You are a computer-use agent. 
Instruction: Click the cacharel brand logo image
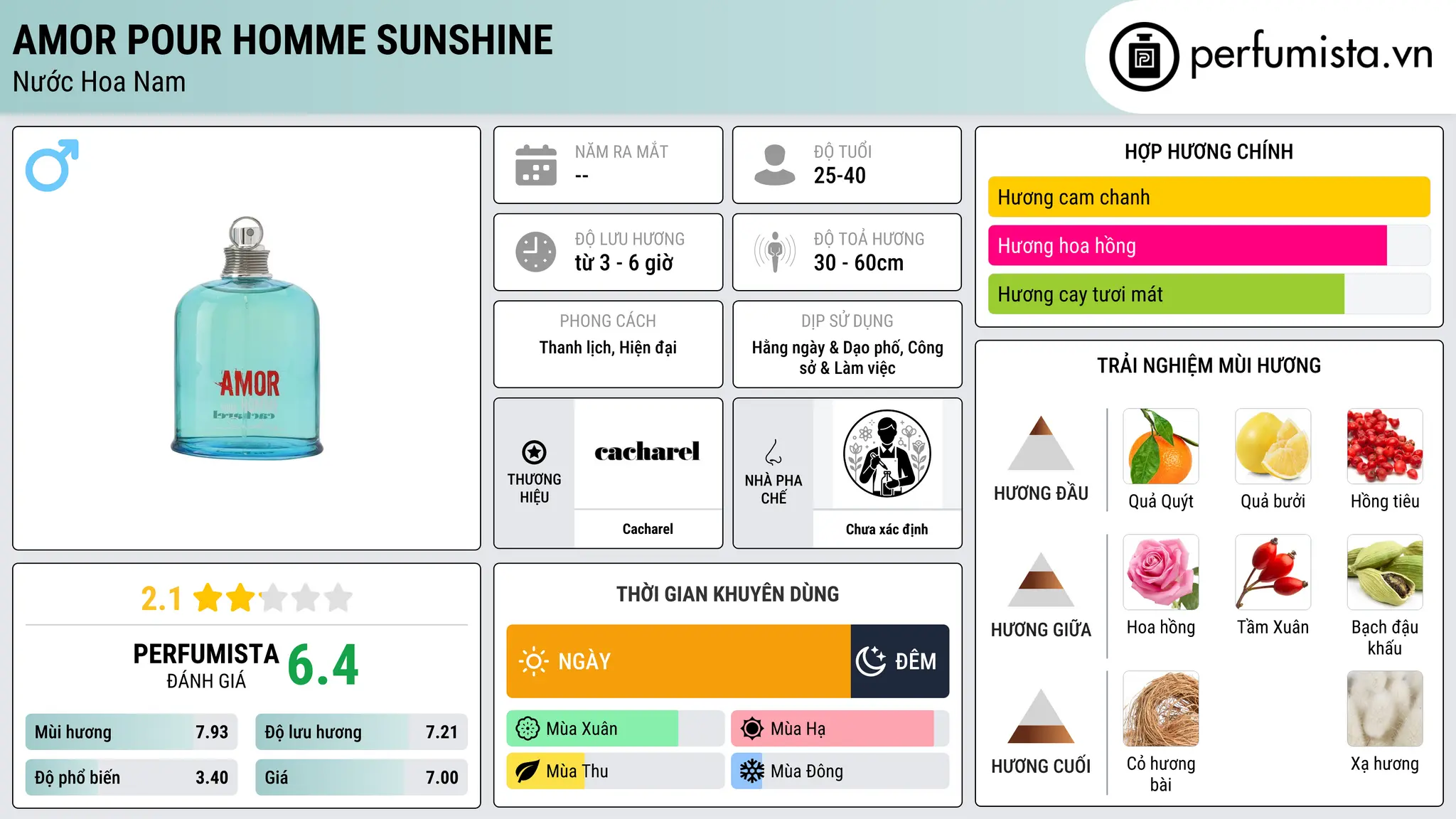click(647, 451)
